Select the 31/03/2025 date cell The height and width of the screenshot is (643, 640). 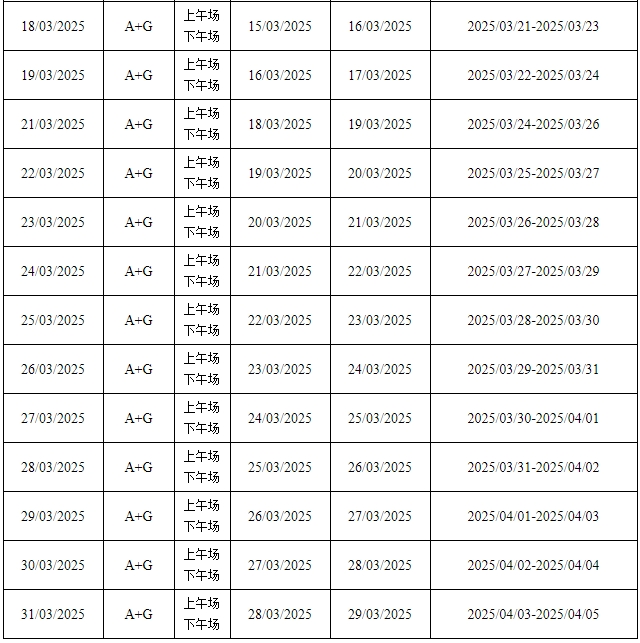pos(53,614)
